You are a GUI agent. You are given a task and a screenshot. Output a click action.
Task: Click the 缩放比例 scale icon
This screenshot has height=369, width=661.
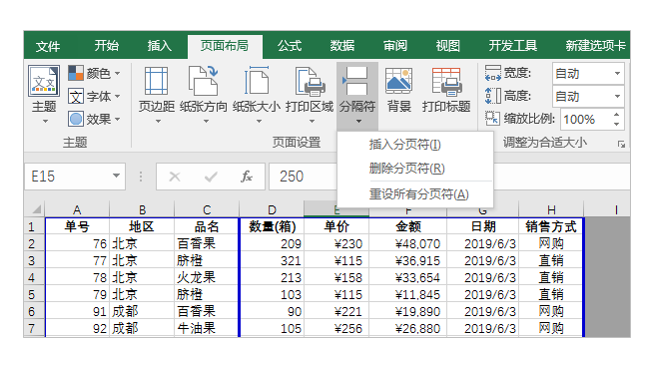point(492,119)
